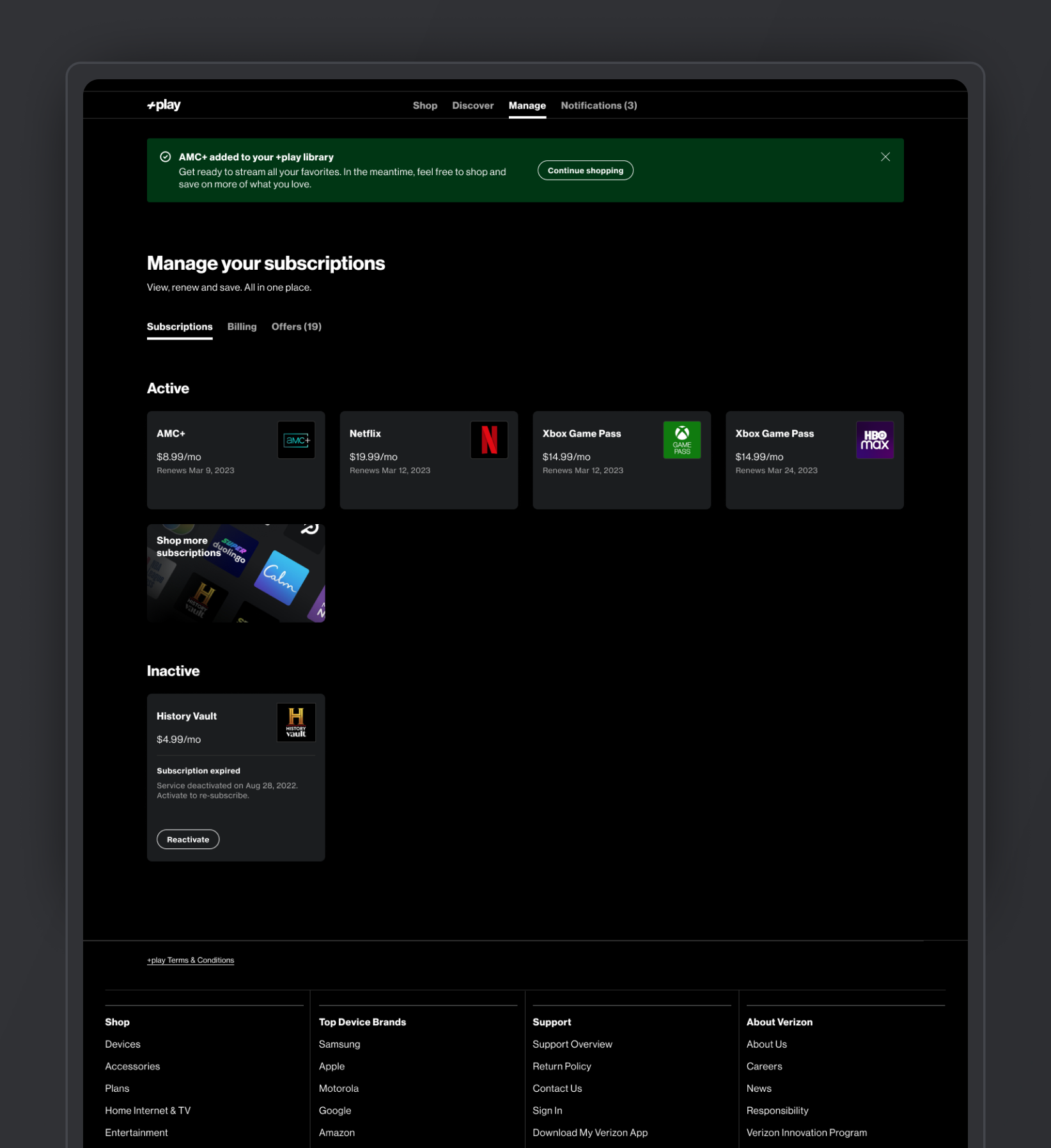Image resolution: width=1051 pixels, height=1148 pixels.
Task: Click the Netflix N logo icon
Action: (x=489, y=440)
